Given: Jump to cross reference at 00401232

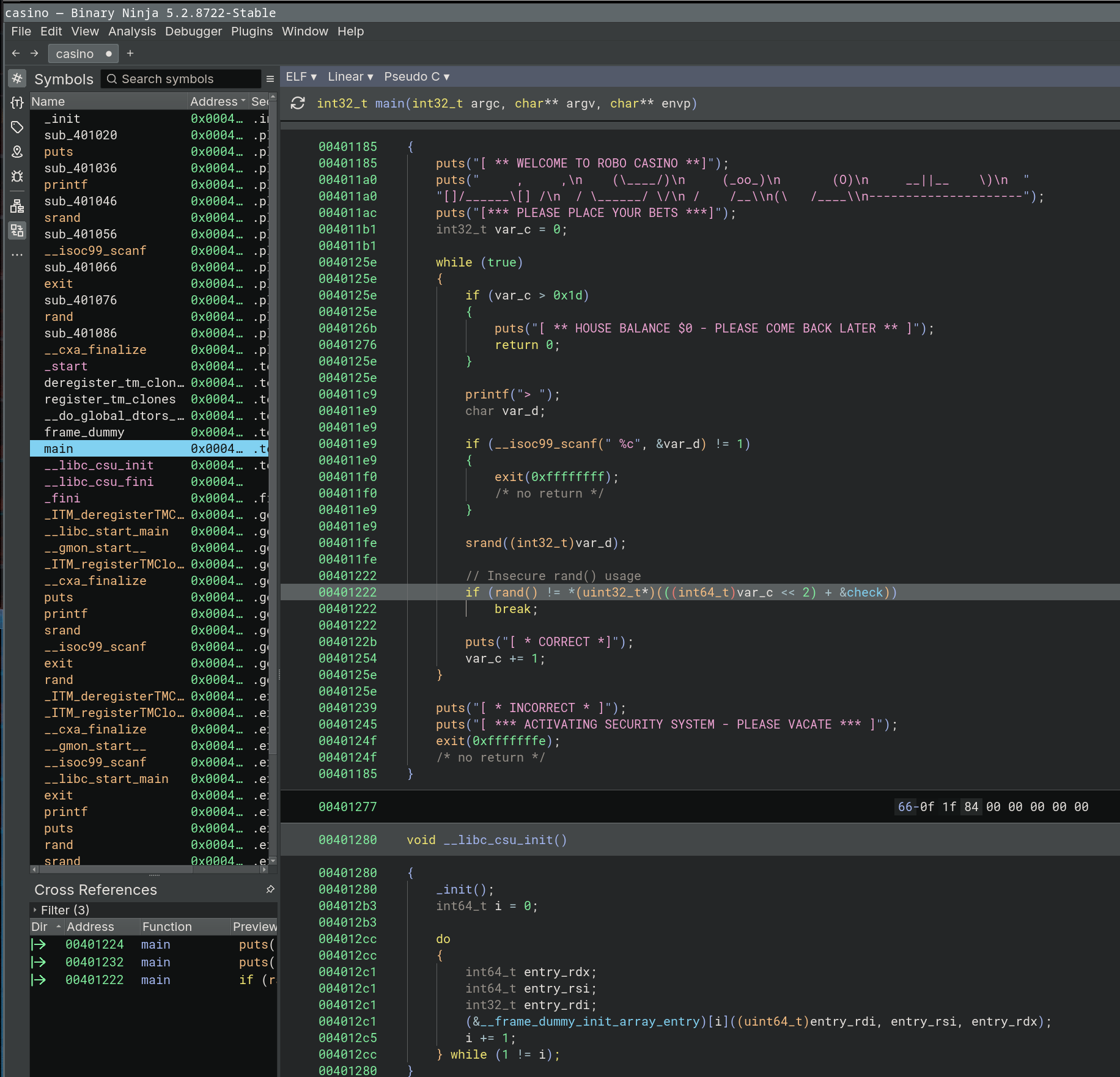Looking at the screenshot, I should click(95, 962).
